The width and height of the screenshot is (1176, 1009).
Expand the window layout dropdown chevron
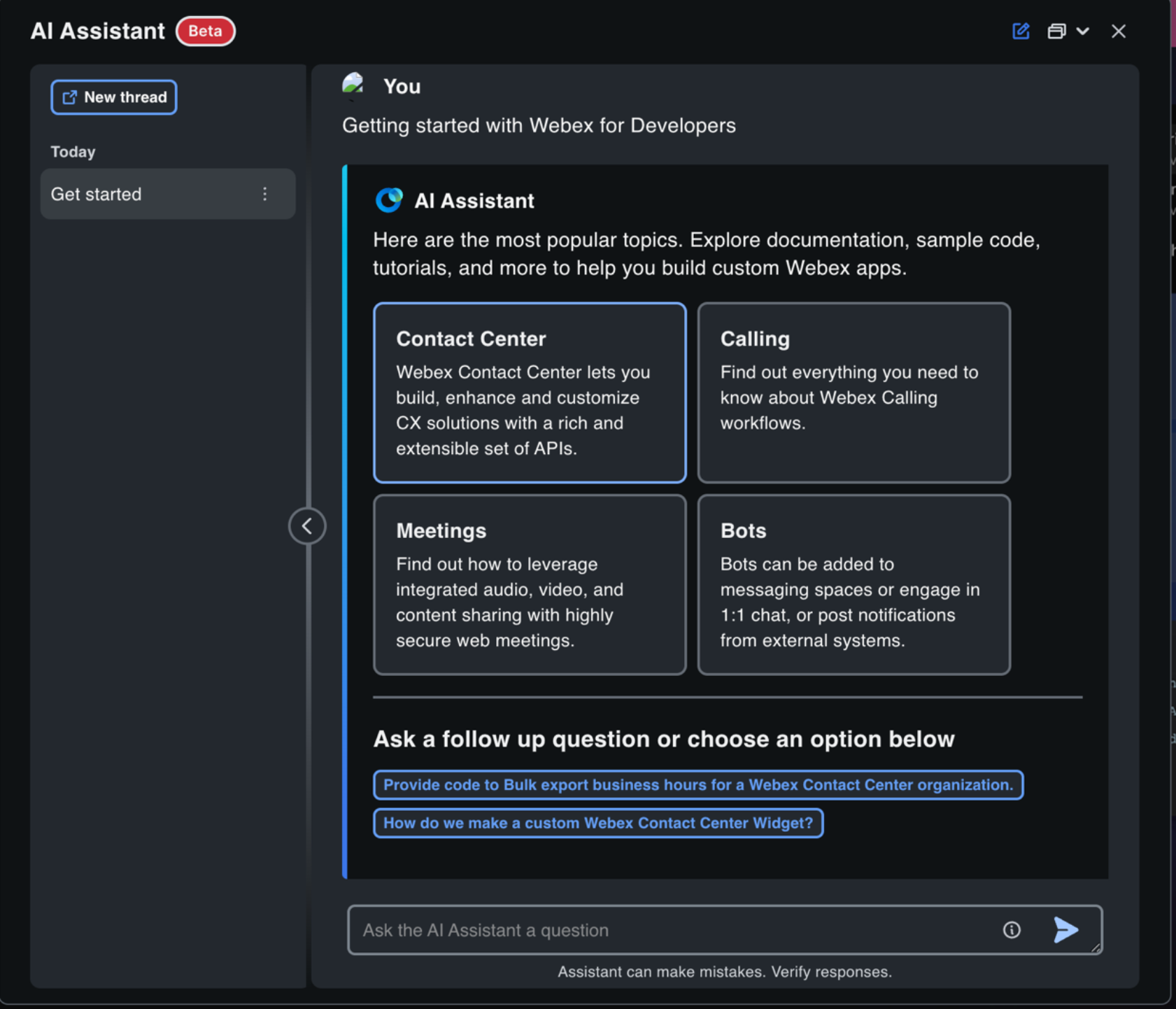pyautogui.click(x=1083, y=31)
